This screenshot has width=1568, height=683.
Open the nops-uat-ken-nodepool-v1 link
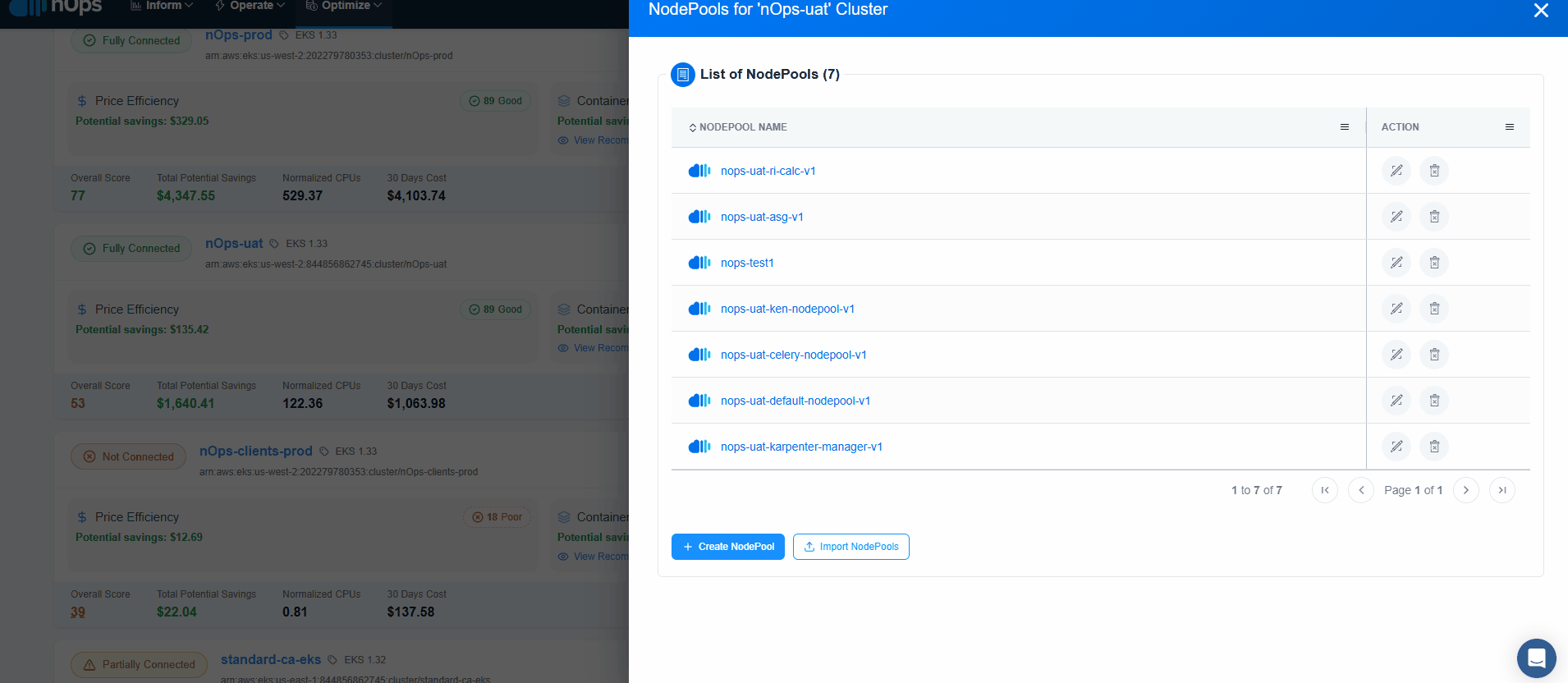(x=787, y=309)
